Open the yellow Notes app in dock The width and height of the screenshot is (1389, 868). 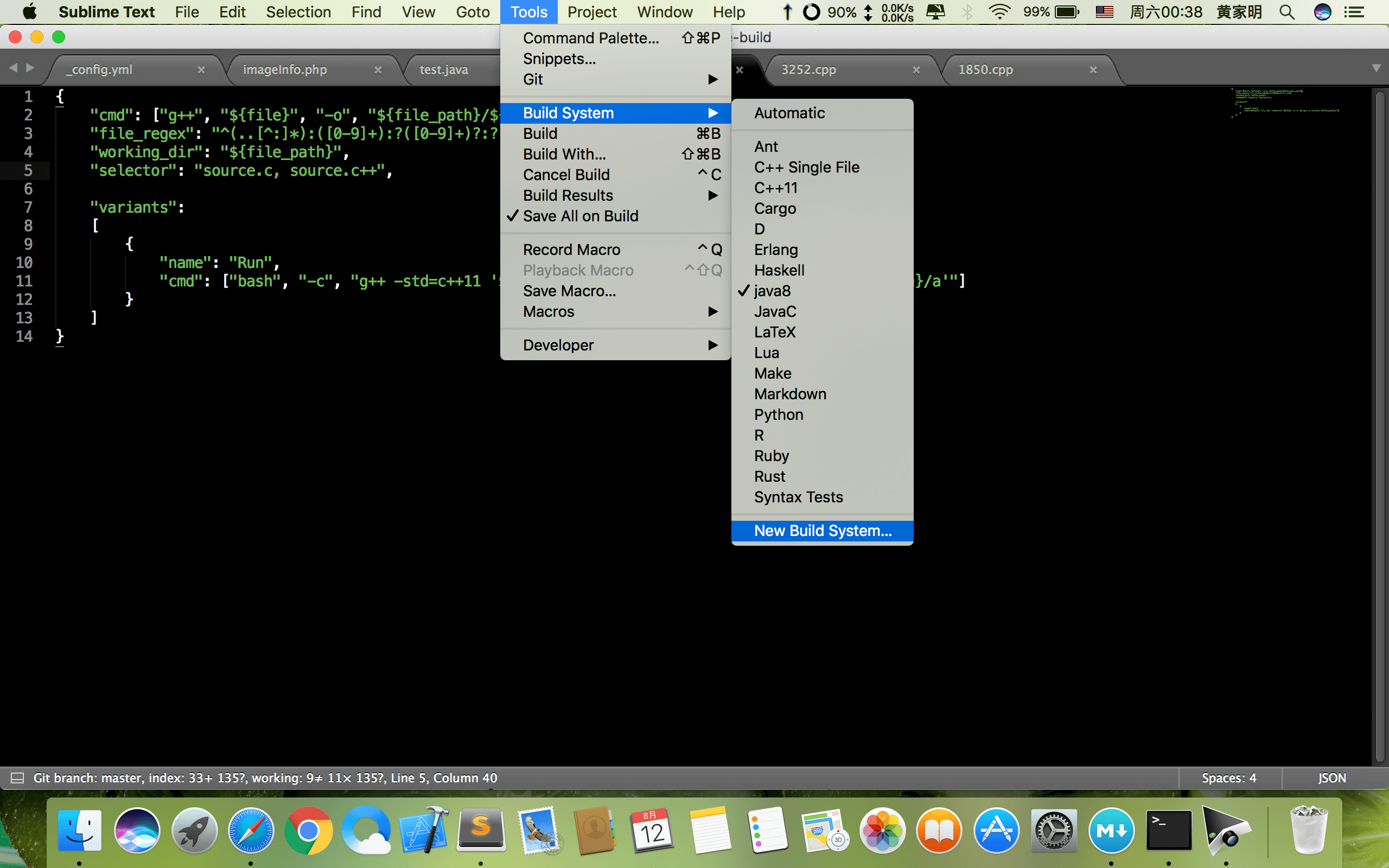click(710, 830)
